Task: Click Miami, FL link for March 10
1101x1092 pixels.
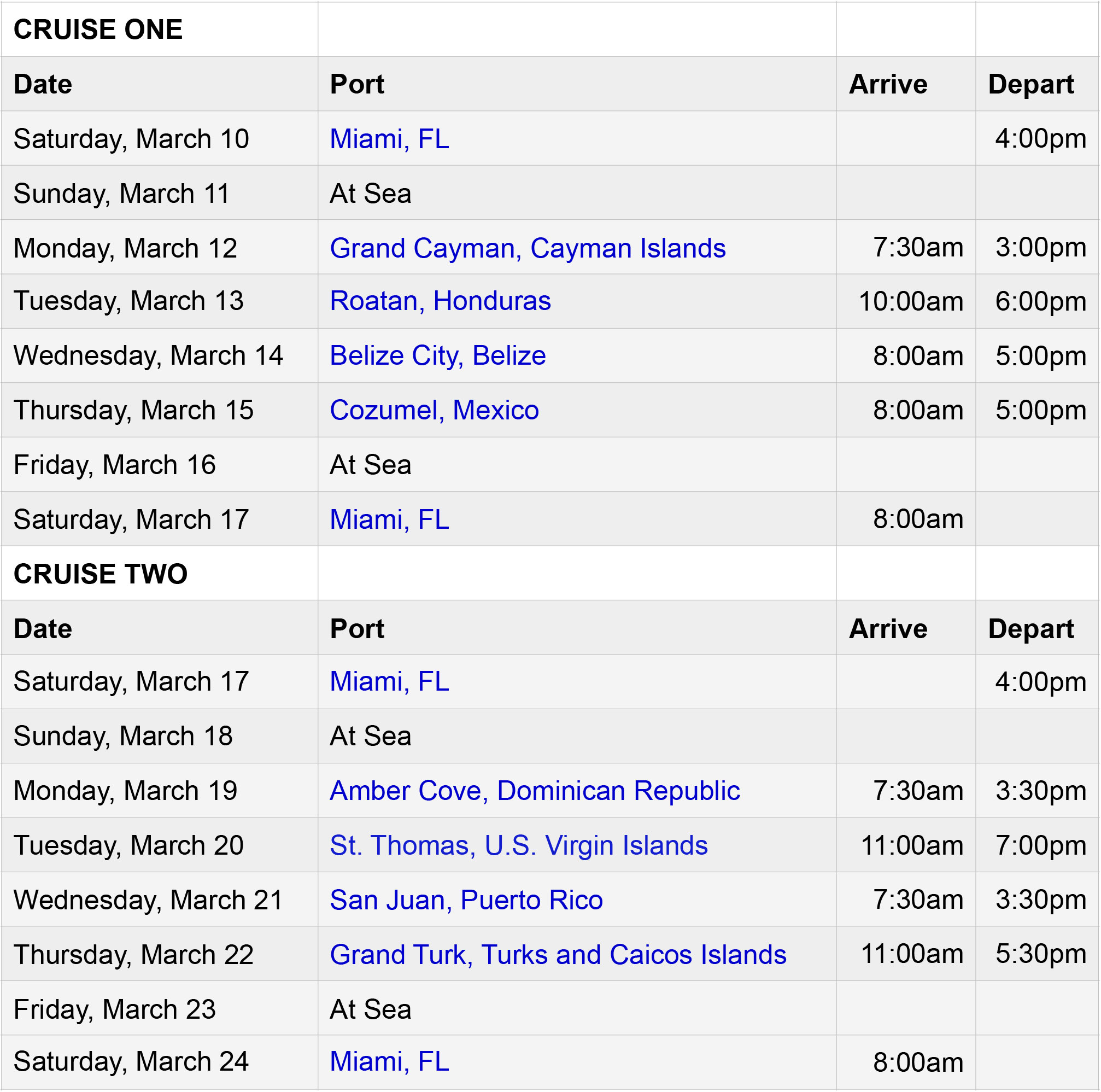Action: point(390,139)
